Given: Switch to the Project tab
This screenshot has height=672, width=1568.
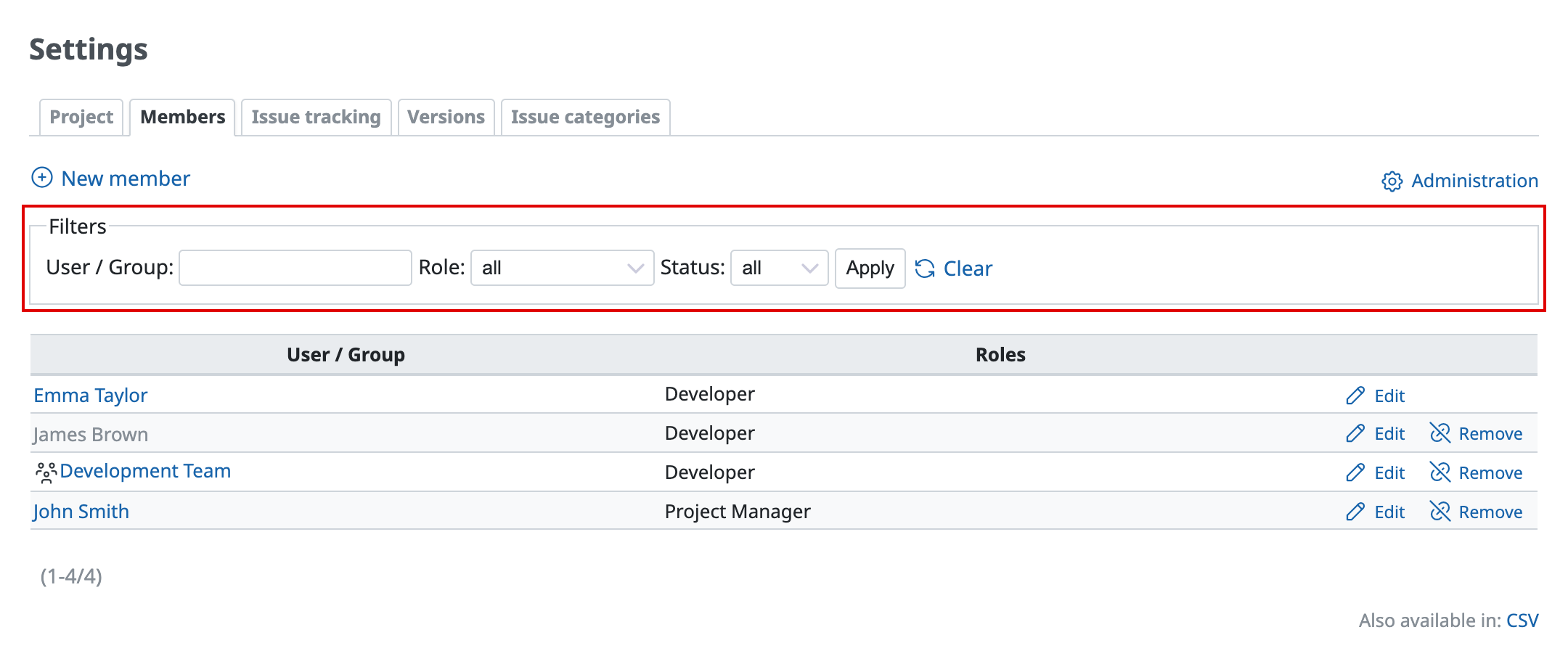Looking at the screenshot, I should tap(81, 117).
